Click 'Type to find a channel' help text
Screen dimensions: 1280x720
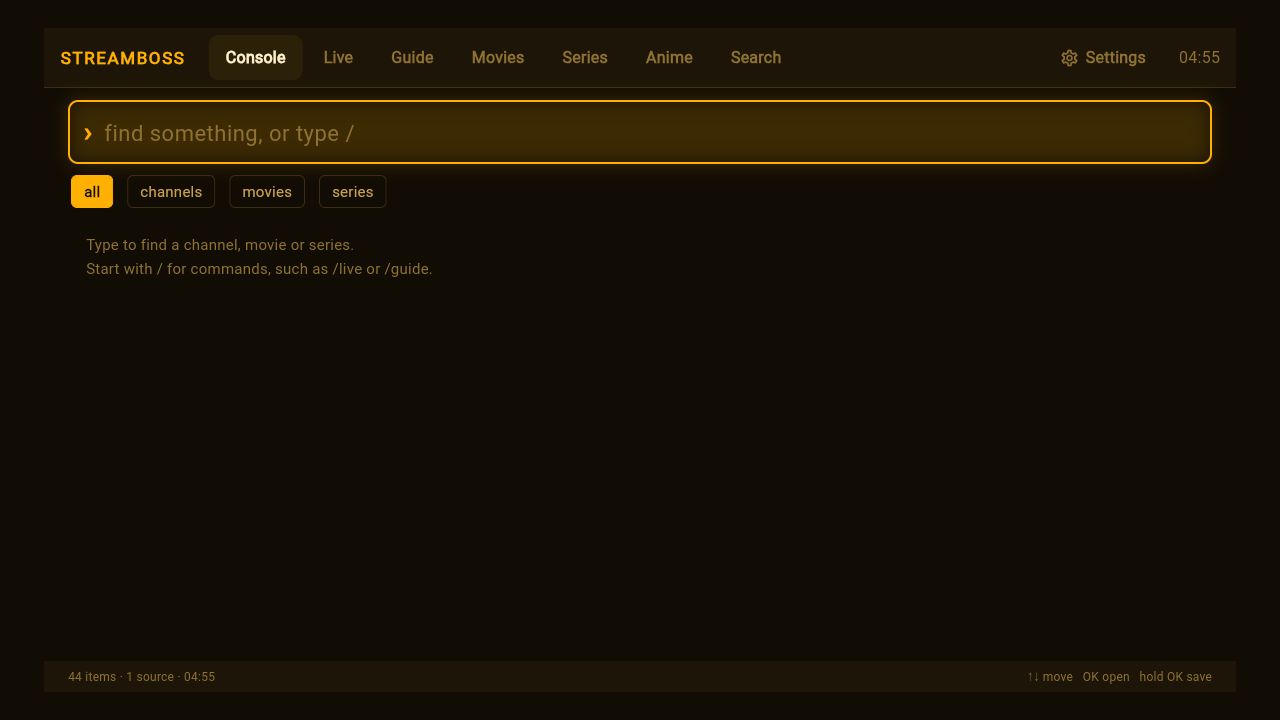tap(220, 245)
